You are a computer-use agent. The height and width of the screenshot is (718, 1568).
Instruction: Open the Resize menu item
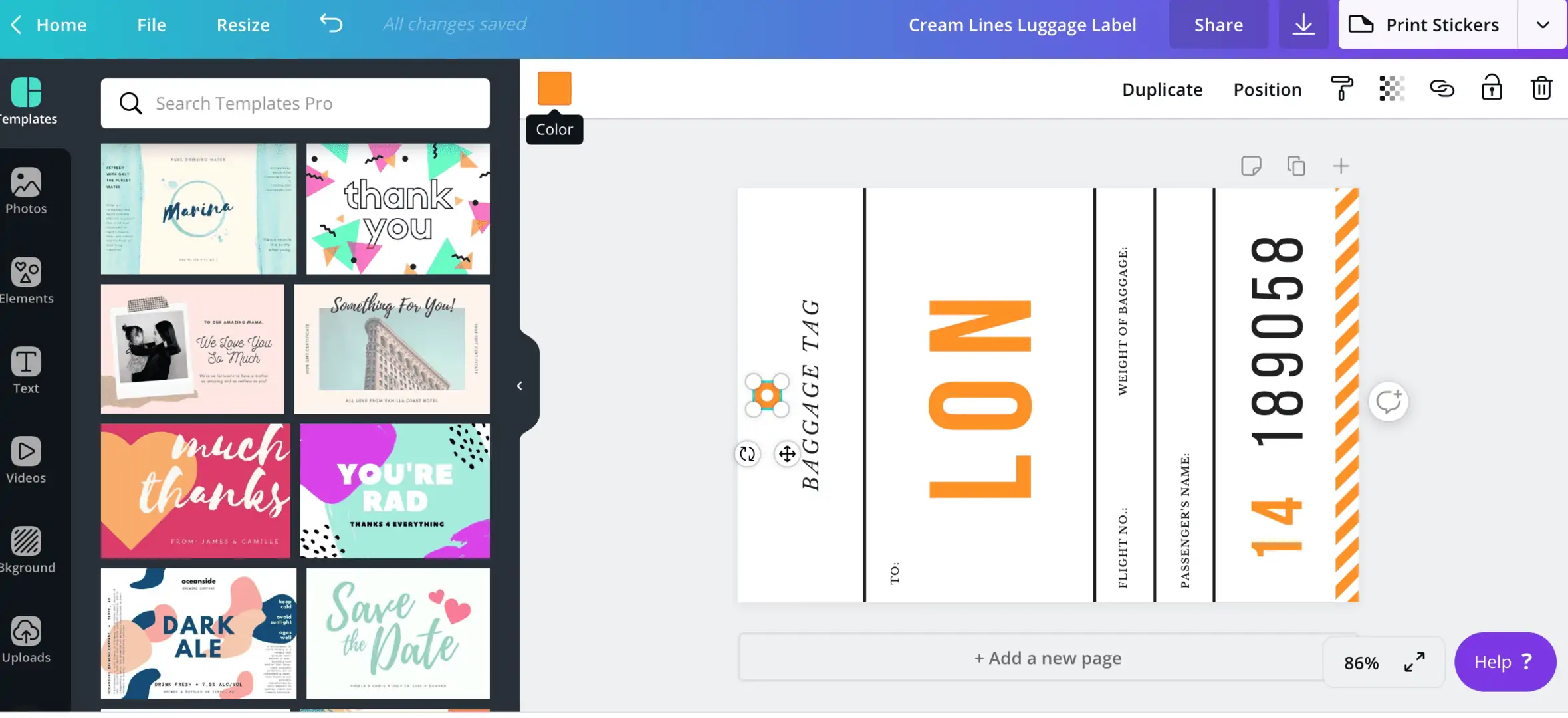click(243, 24)
